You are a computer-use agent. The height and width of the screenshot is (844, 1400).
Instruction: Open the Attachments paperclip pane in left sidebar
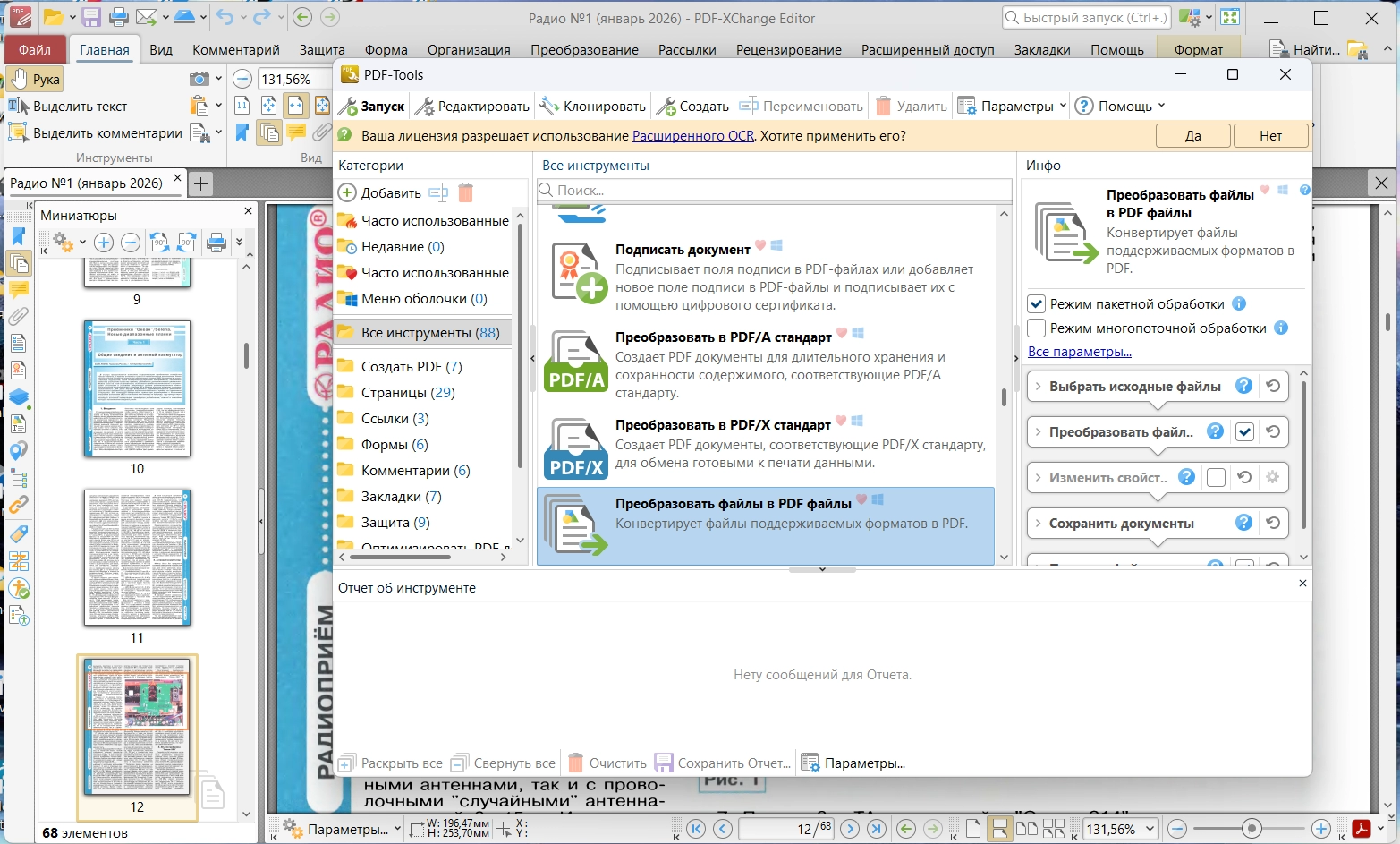19,317
